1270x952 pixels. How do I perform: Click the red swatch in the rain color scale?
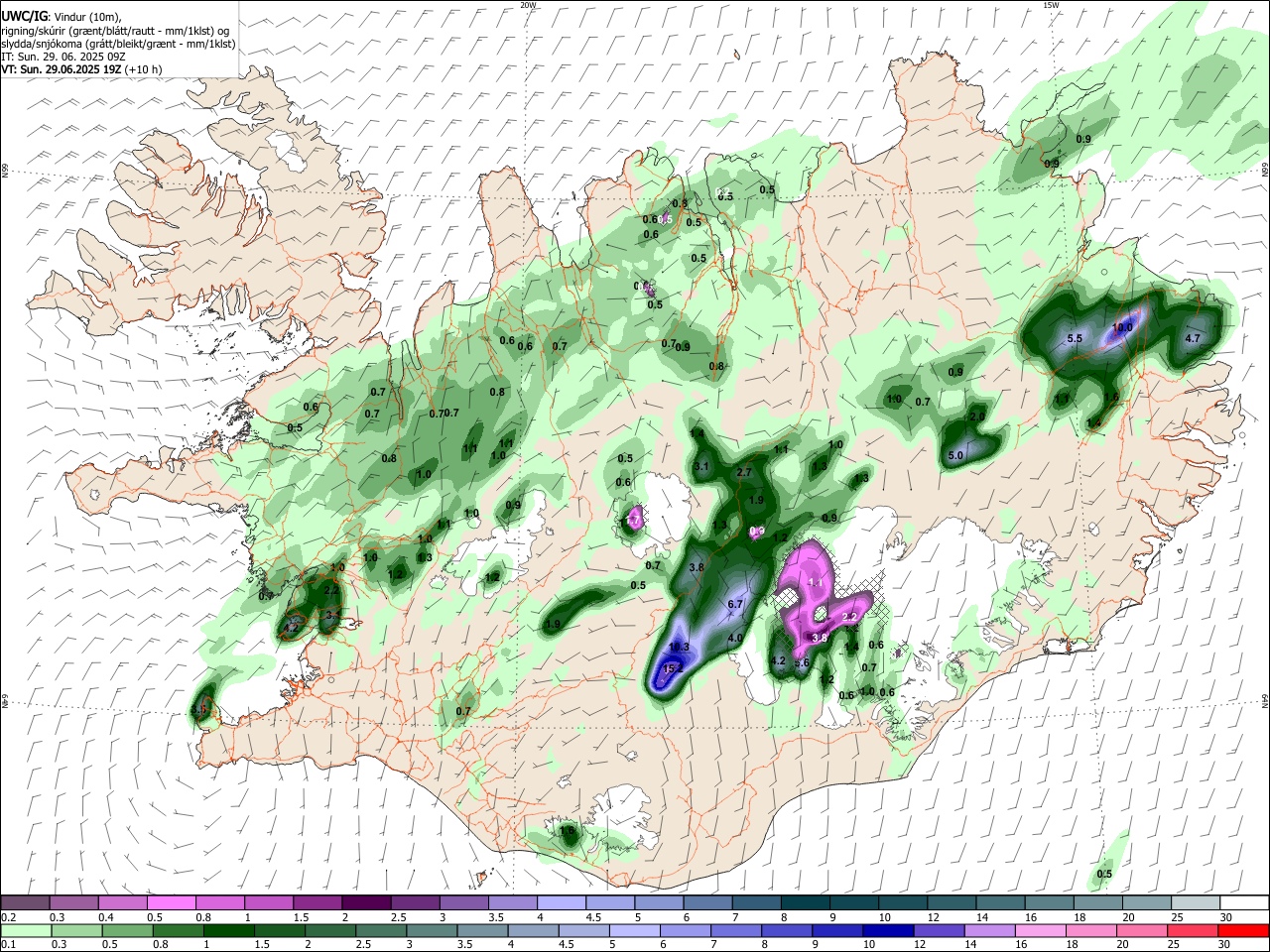tap(1243, 930)
